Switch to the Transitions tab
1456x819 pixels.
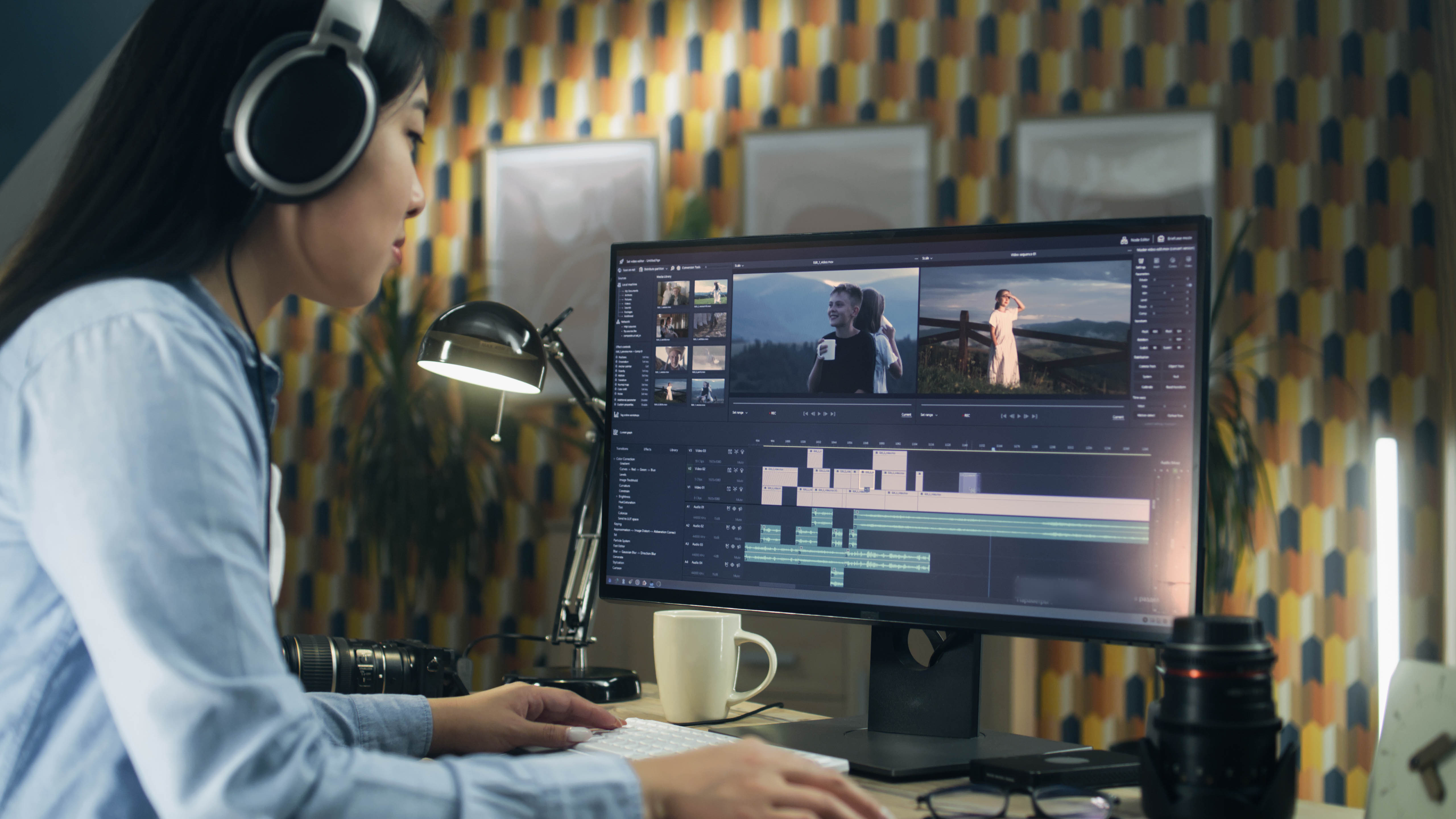pos(622,449)
